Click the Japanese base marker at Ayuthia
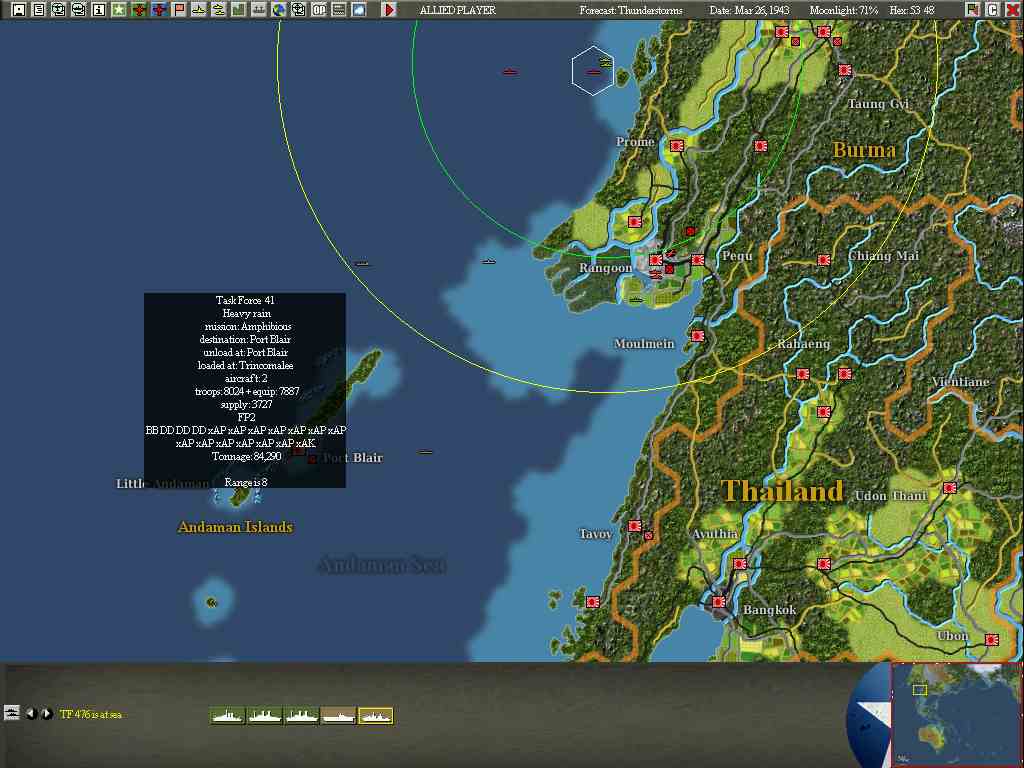1024x768 pixels. pos(739,564)
